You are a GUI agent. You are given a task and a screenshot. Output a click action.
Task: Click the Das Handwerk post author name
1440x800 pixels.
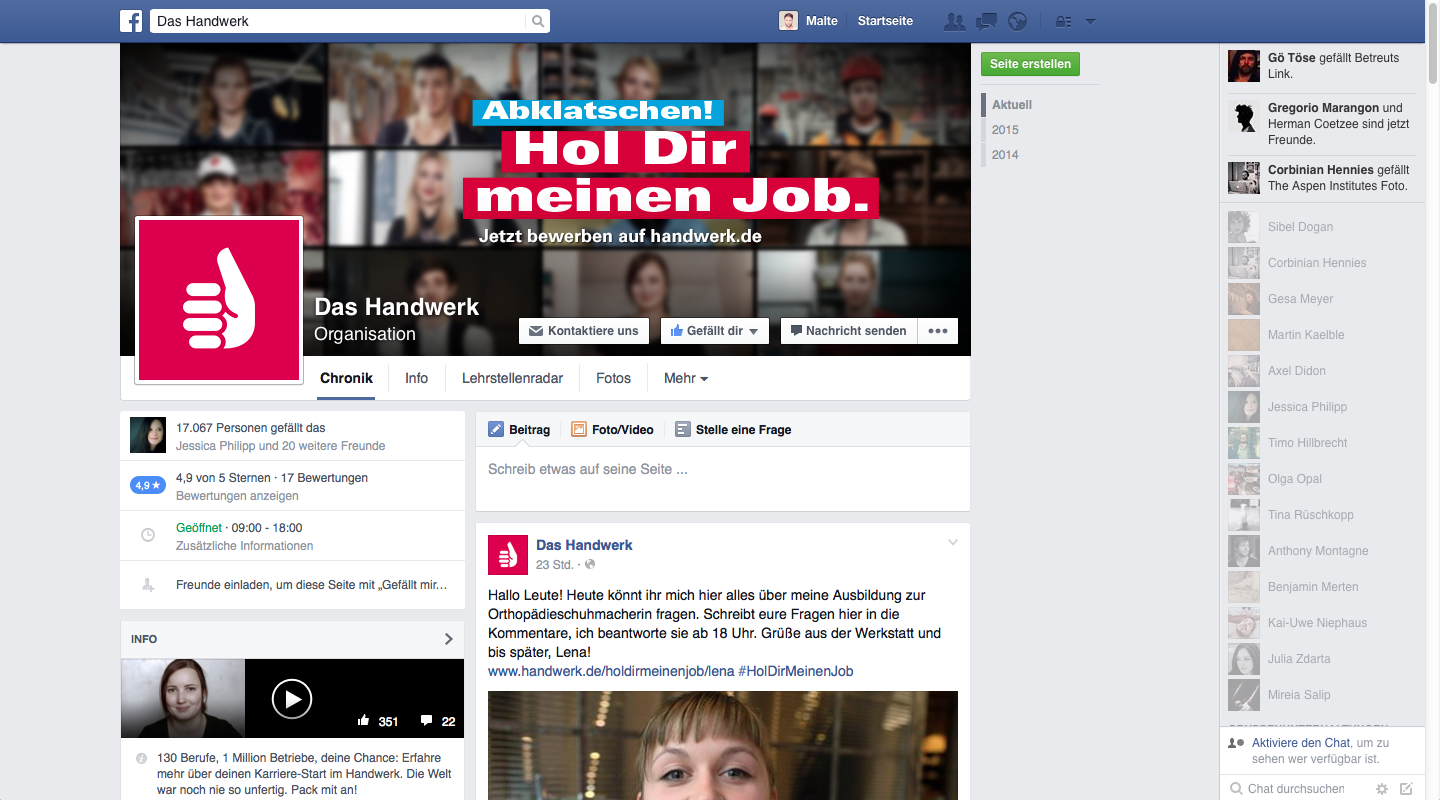[584, 545]
